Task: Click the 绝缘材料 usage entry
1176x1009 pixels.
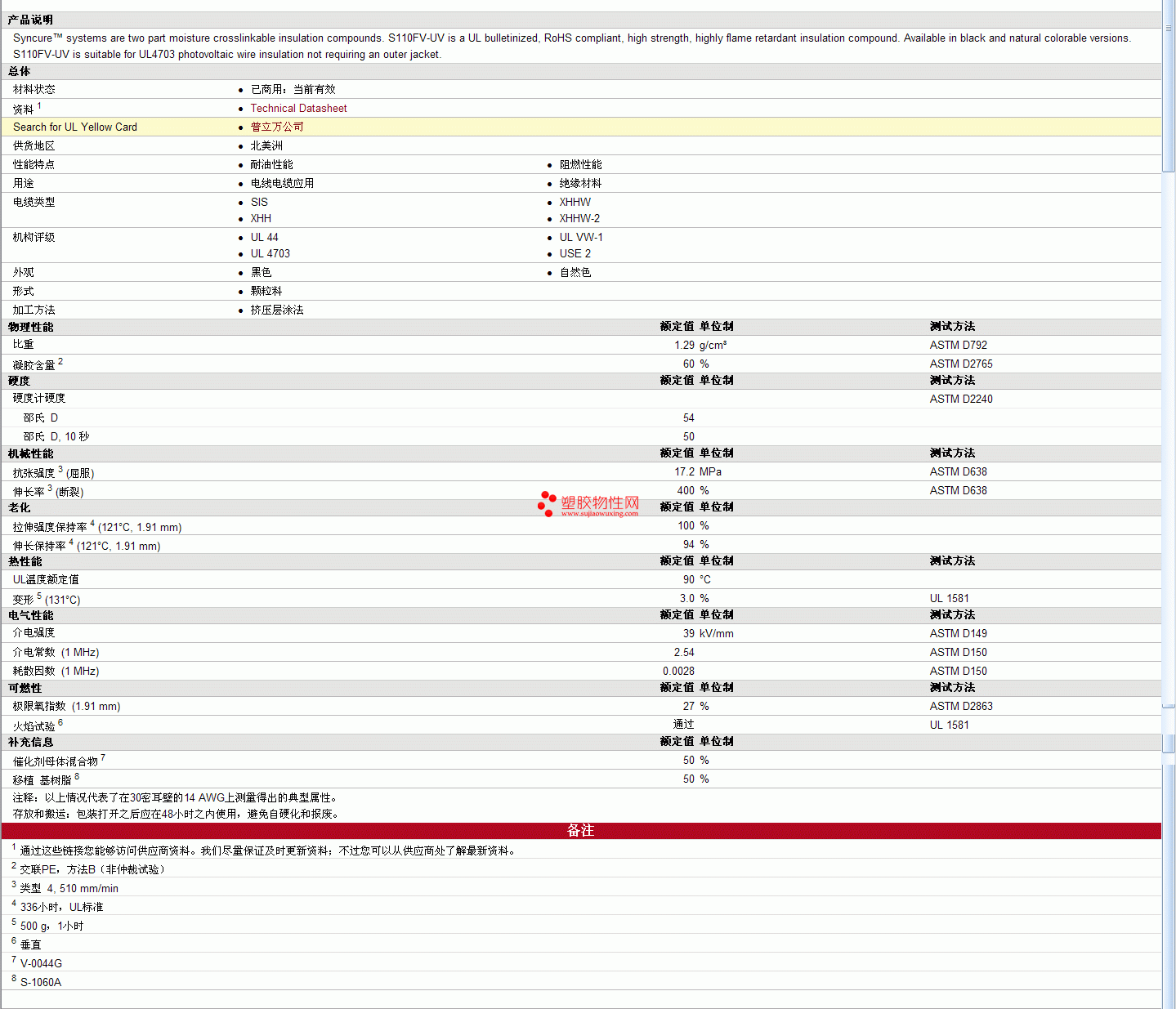Action: tap(580, 183)
